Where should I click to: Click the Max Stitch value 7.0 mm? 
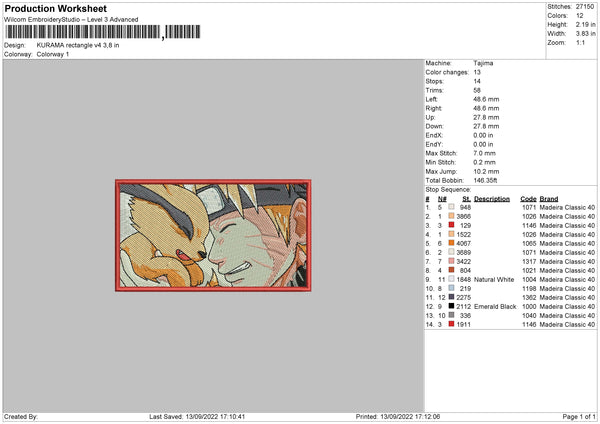coord(484,153)
